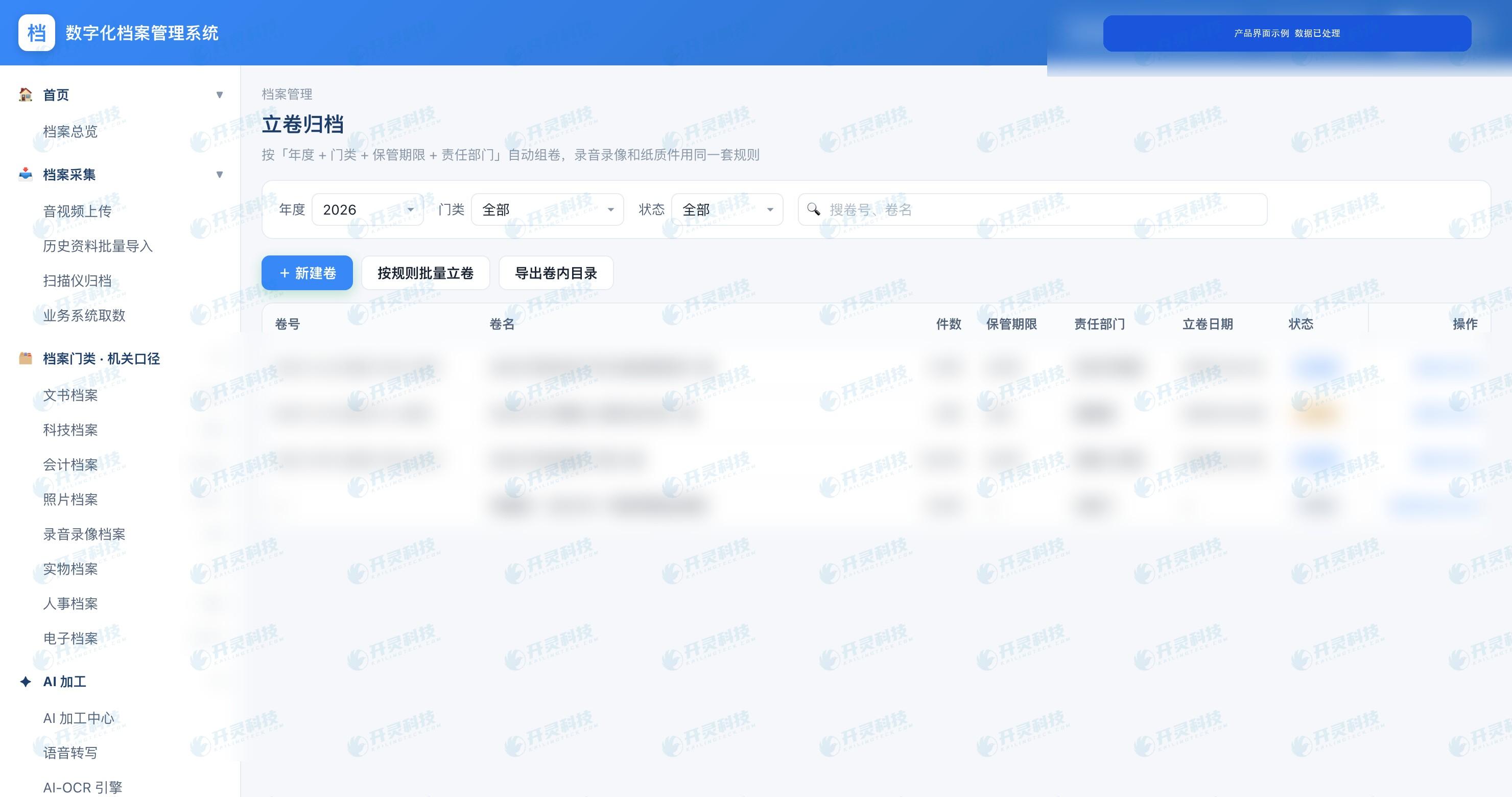Select 人事档案 category

[x=70, y=603]
